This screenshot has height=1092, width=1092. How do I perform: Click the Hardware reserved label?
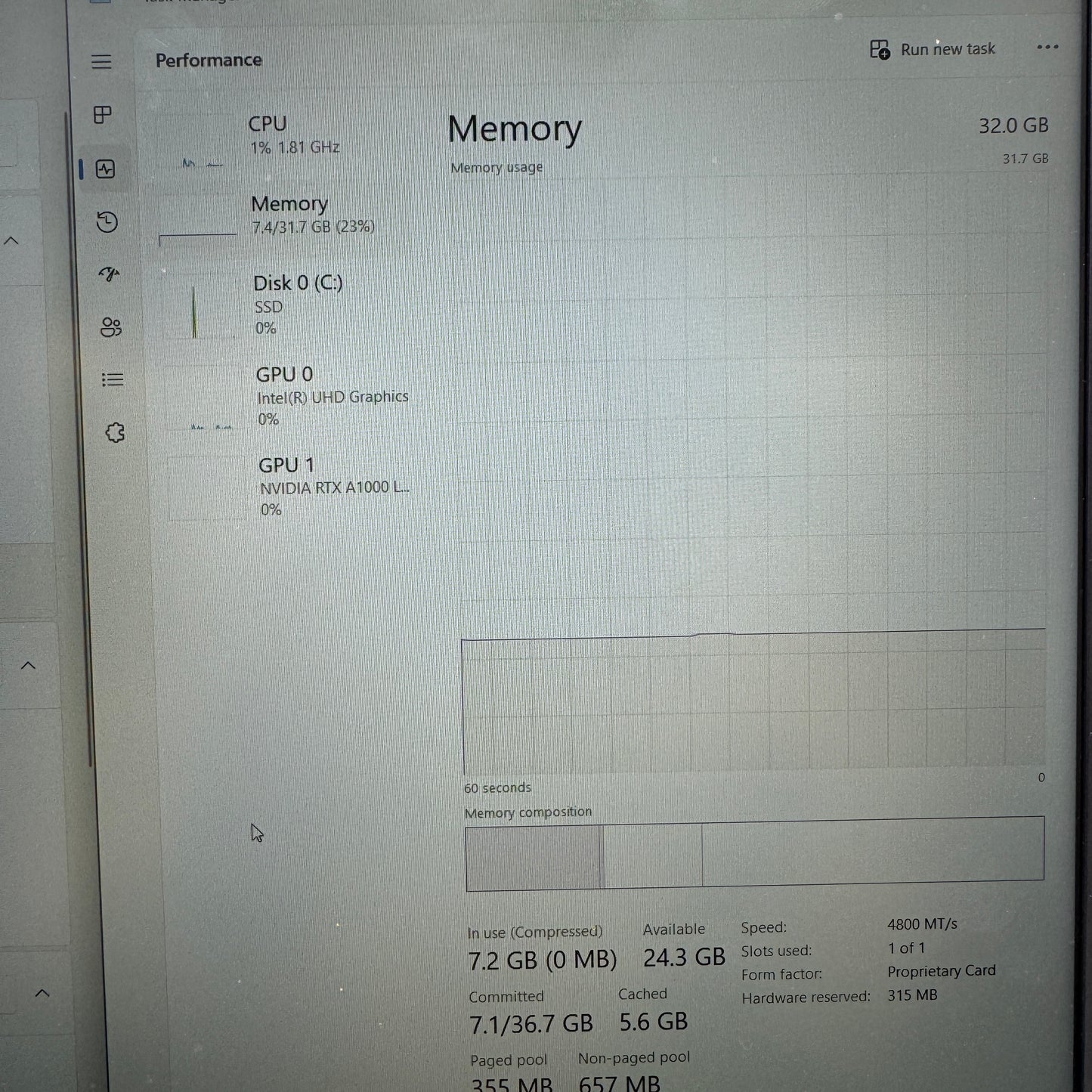click(x=806, y=998)
